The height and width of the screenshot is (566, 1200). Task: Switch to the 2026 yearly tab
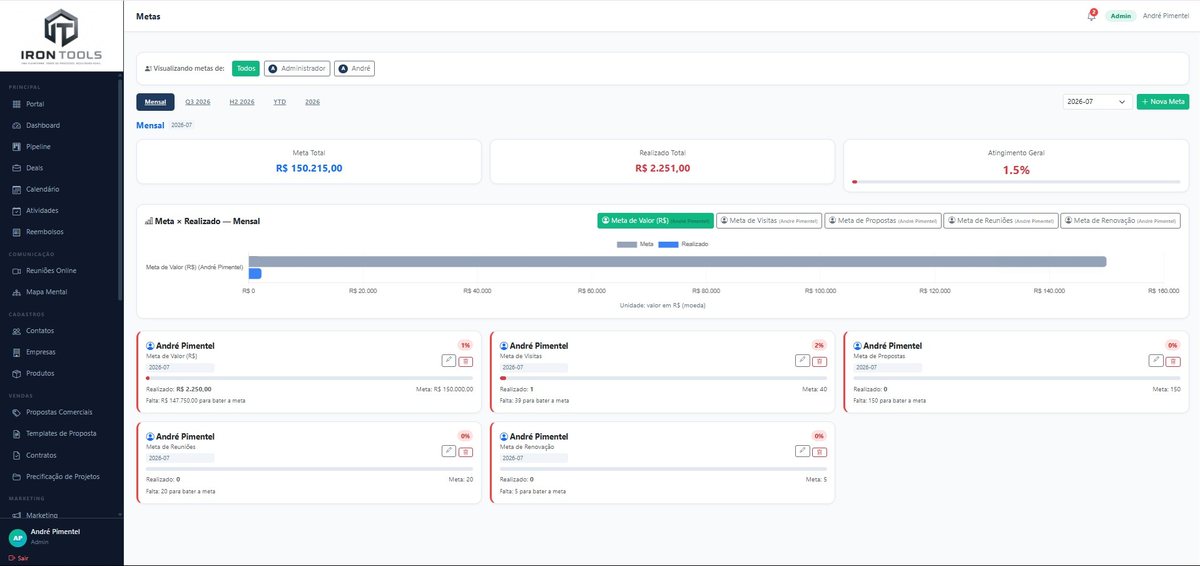click(x=312, y=102)
